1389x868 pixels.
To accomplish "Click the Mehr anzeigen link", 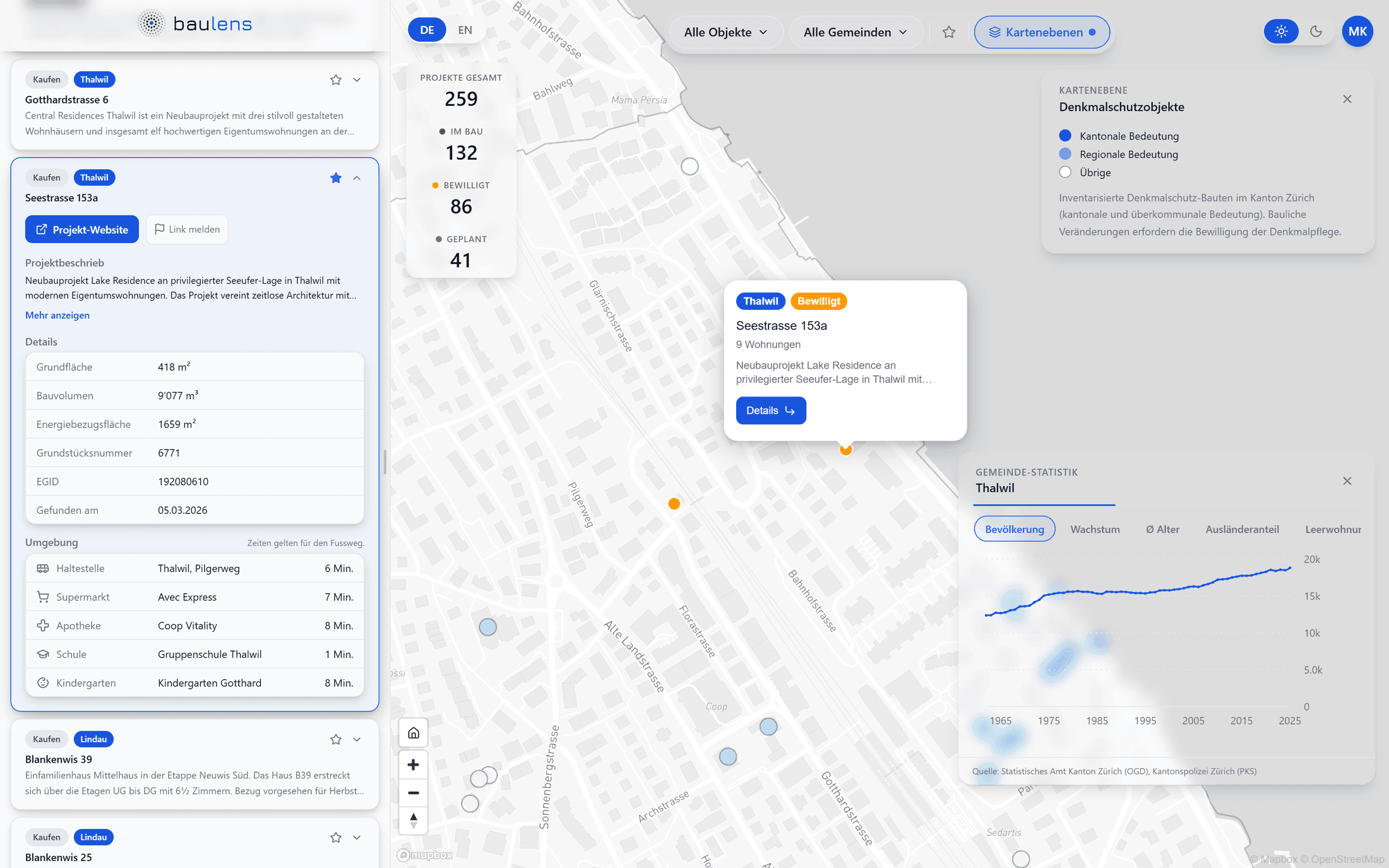I will (57, 315).
